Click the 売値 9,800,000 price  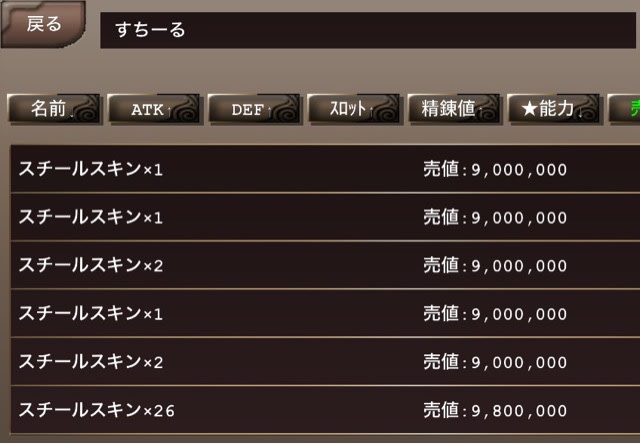point(495,410)
